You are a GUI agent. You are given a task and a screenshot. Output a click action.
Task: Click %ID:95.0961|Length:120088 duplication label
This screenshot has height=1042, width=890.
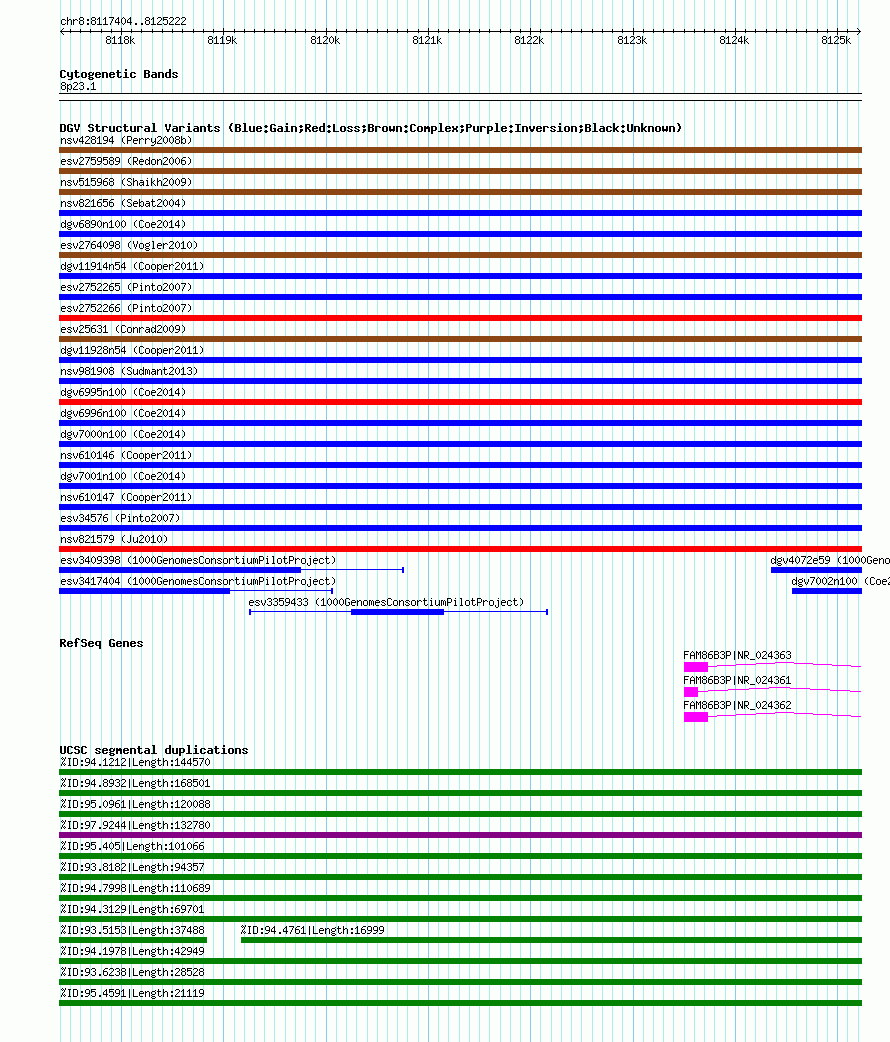tap(135, 804)
